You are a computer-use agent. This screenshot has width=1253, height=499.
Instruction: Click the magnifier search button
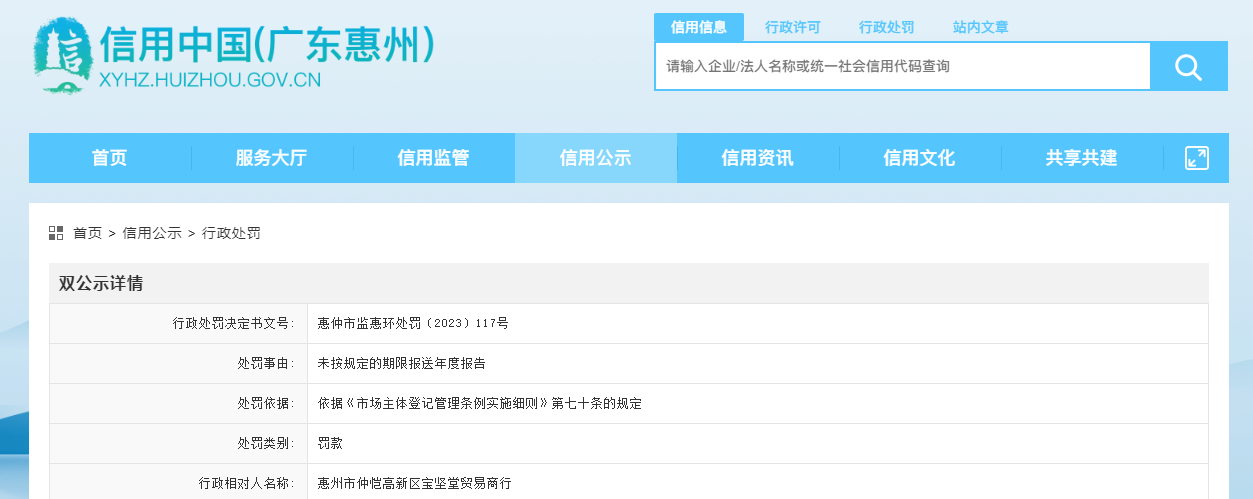[1188, 67]
